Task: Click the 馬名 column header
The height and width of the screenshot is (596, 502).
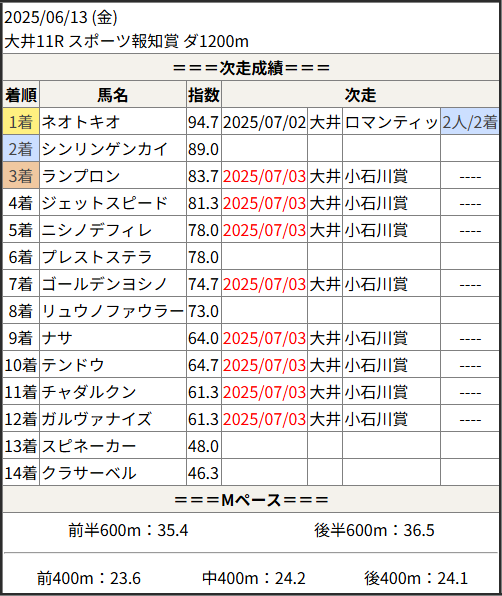Action: (x=113, y=95)
